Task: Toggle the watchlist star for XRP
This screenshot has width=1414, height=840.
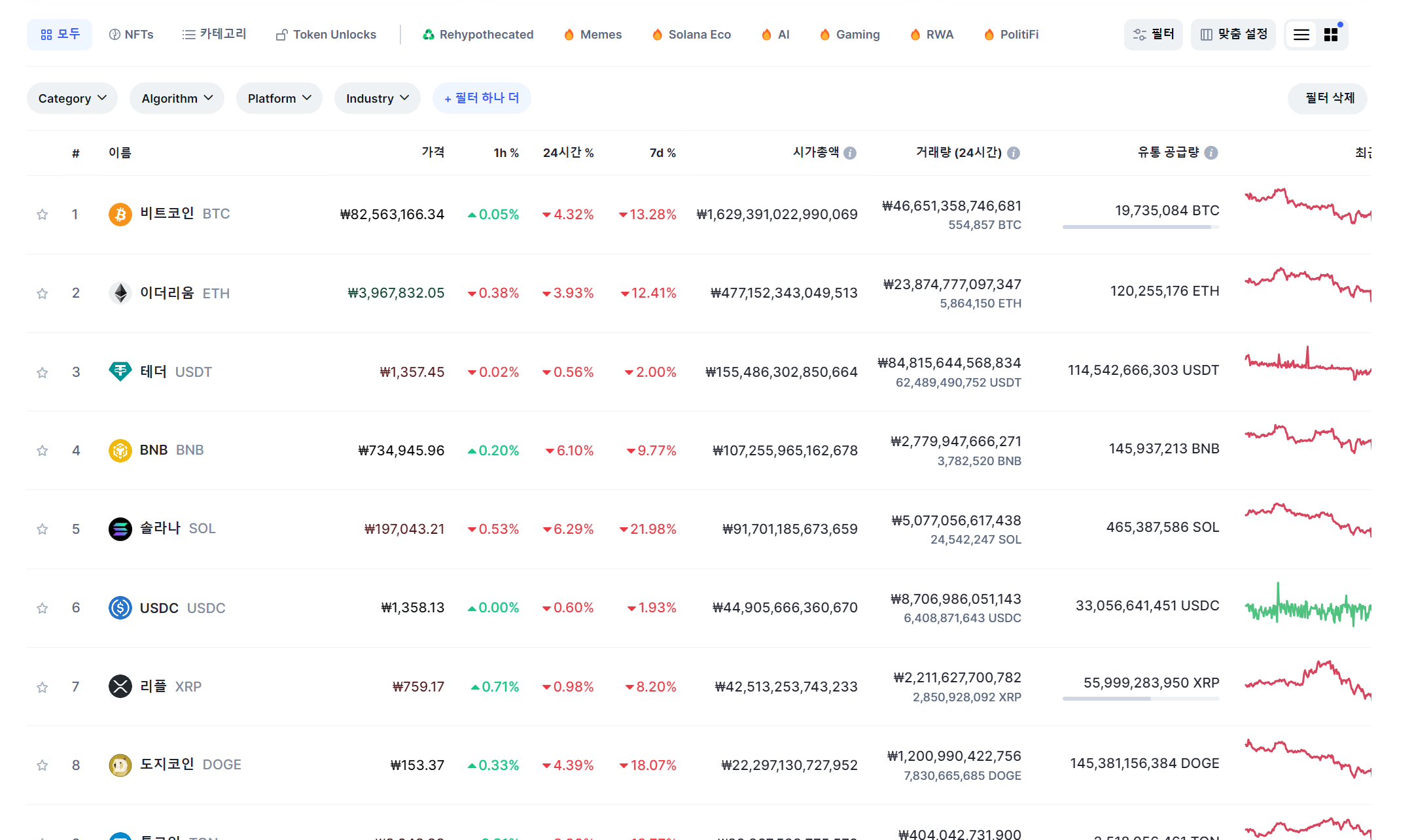Action: point(43,687)
